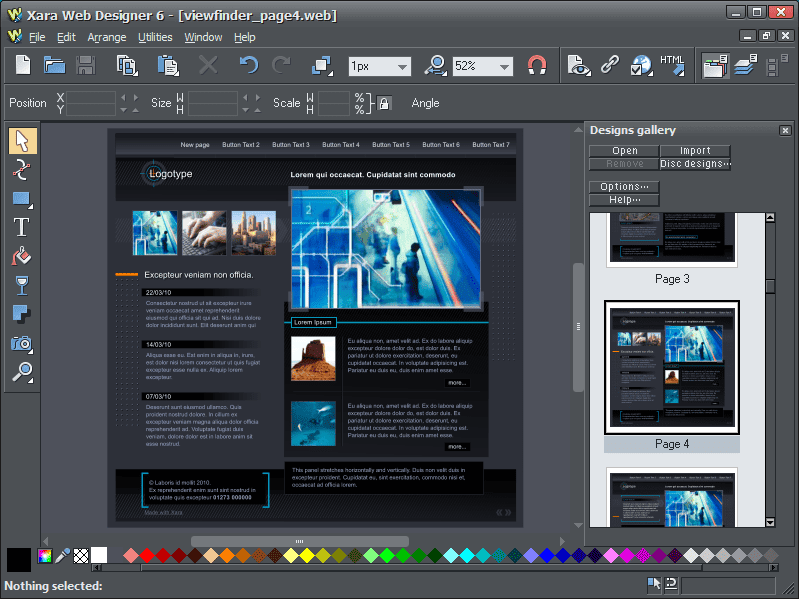
Task: Click the gallery scroll down arrow
Action: click(x=770, y=522)
